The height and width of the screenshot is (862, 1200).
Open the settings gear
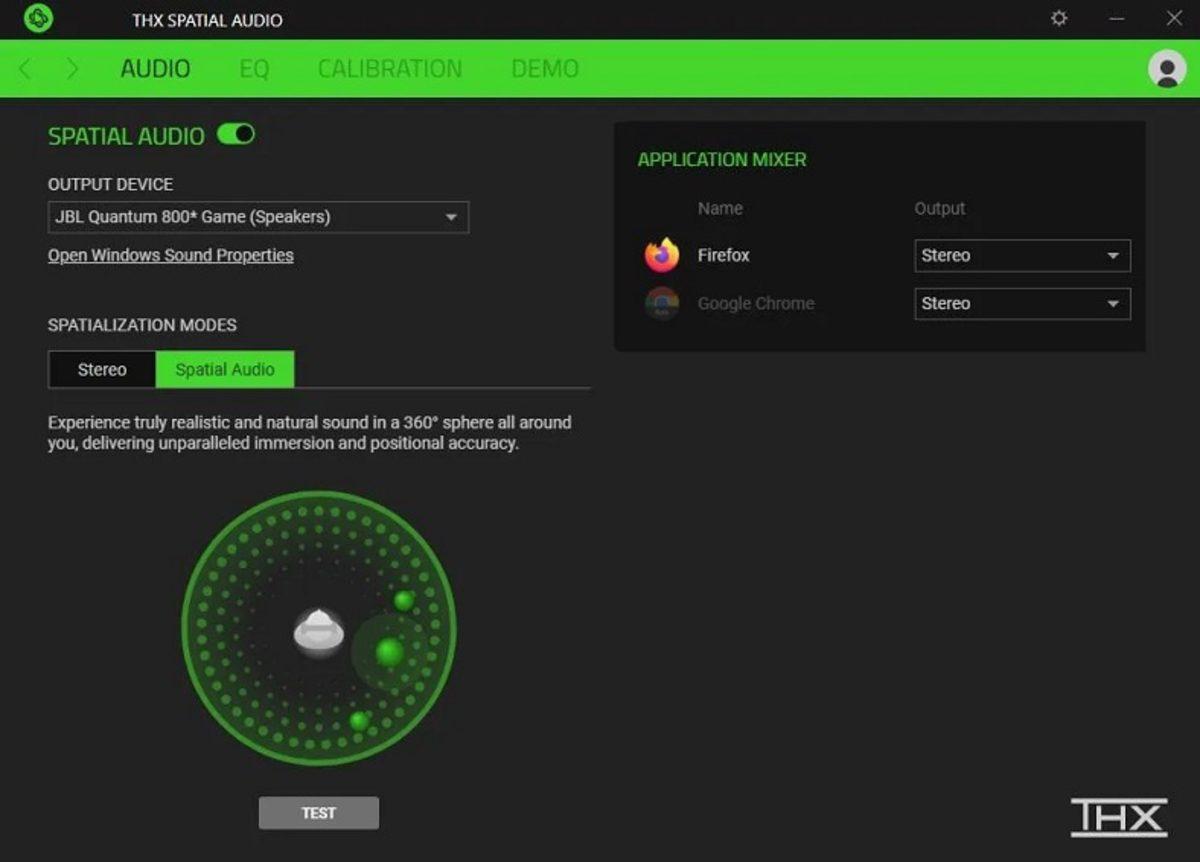click(1057, 19)
